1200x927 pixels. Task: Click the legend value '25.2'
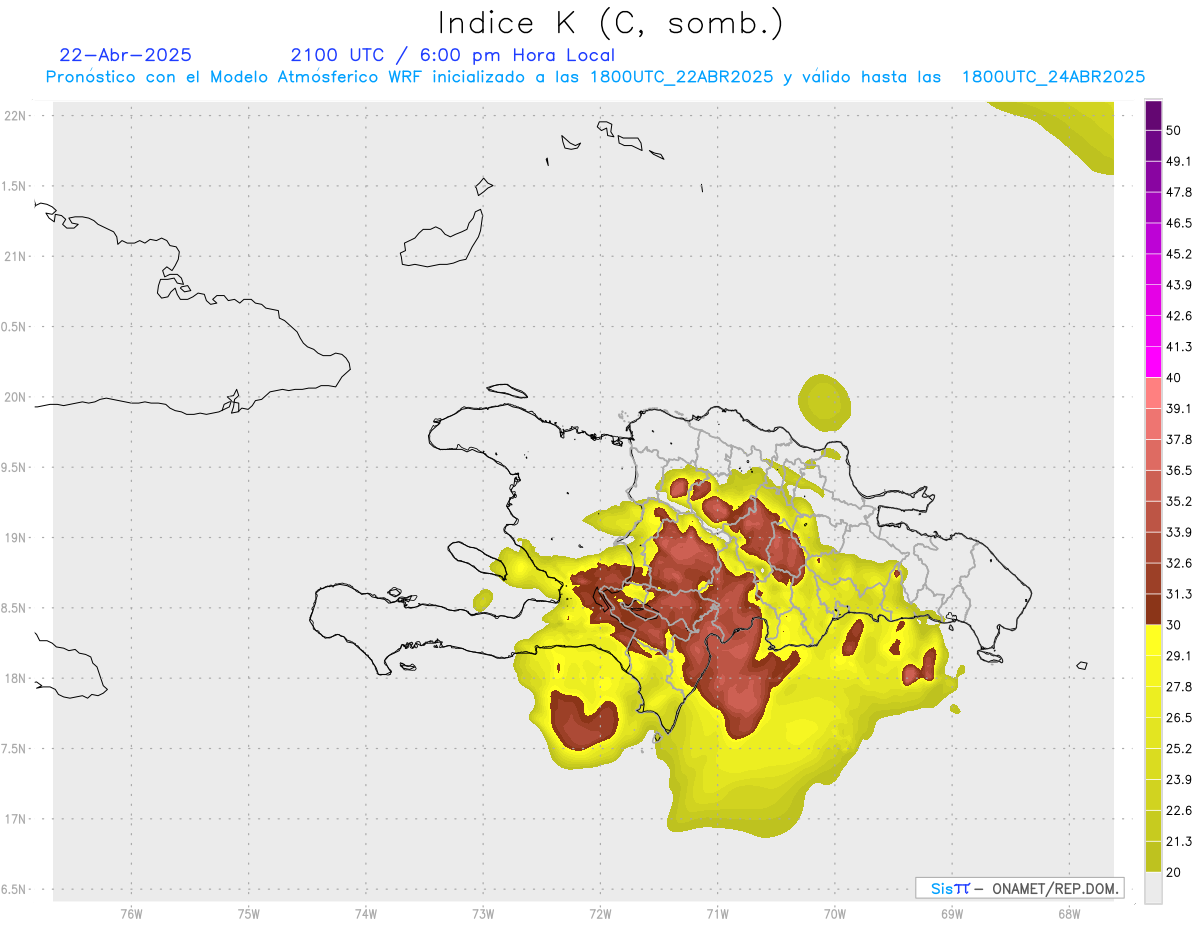tap(1179, 749)
